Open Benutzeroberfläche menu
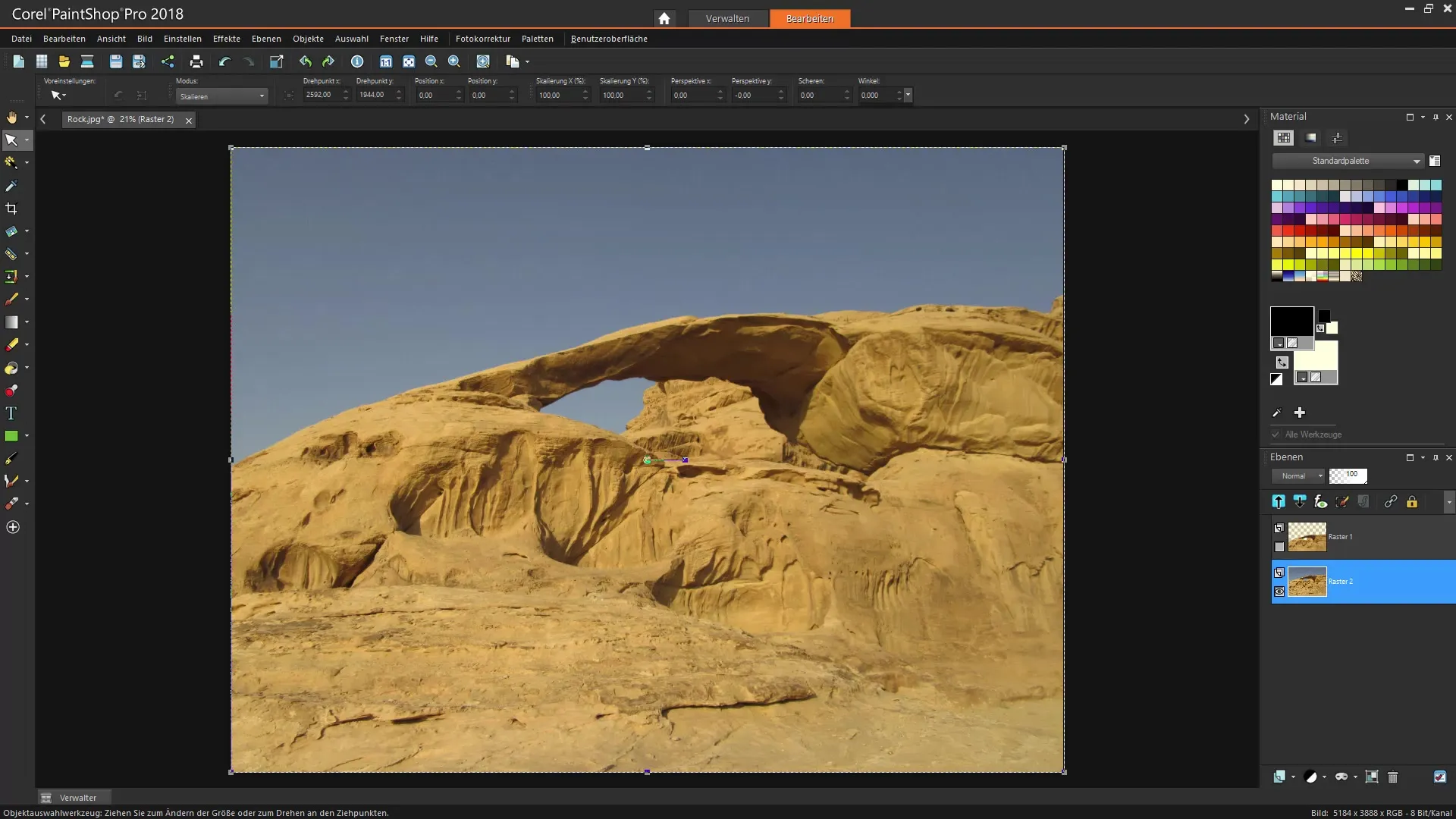This screenshot has width=1456, height=819. pyautogui.click(x=609, y=39)
